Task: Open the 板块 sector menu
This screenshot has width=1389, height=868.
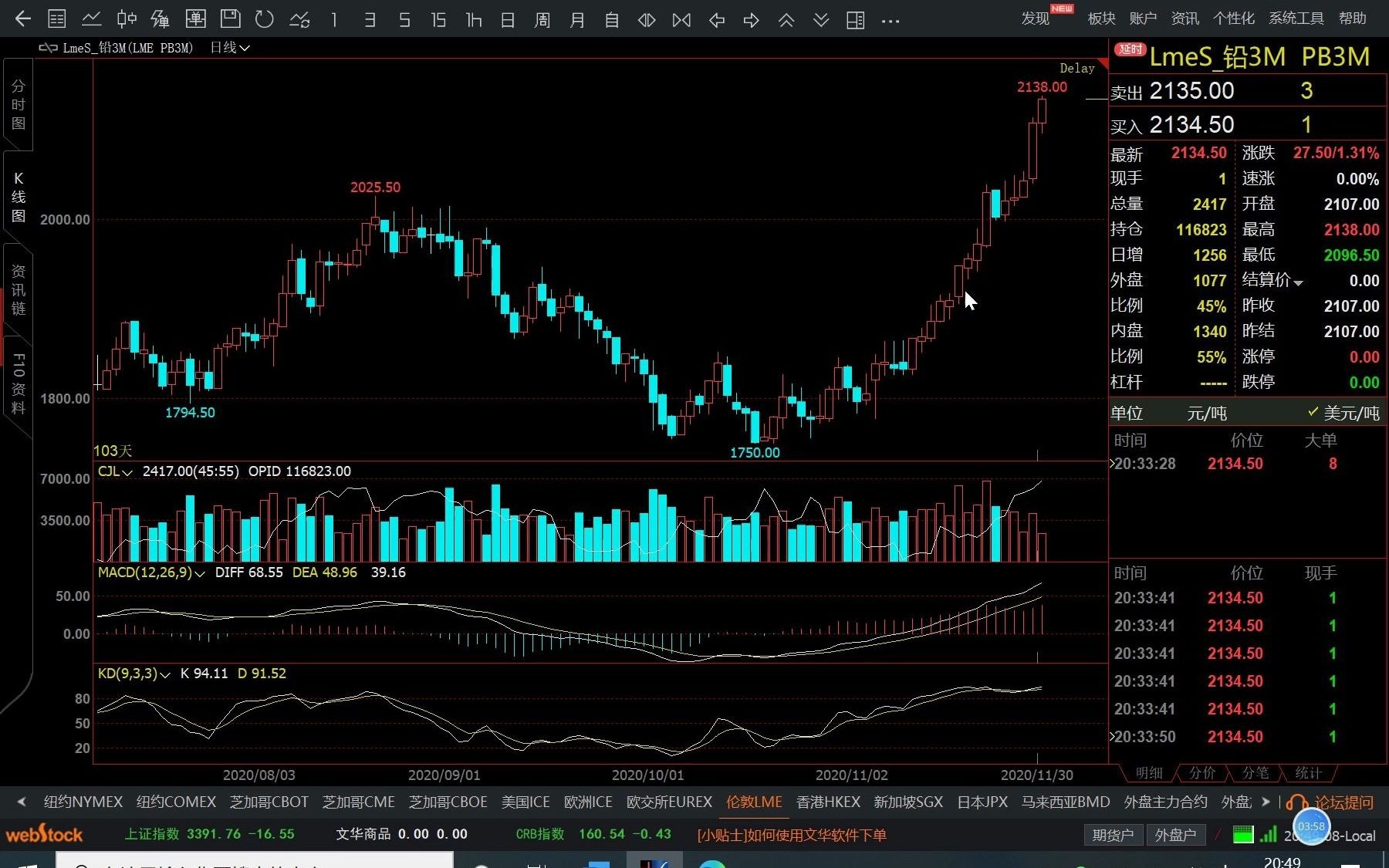Action: tap(1101, 19)
